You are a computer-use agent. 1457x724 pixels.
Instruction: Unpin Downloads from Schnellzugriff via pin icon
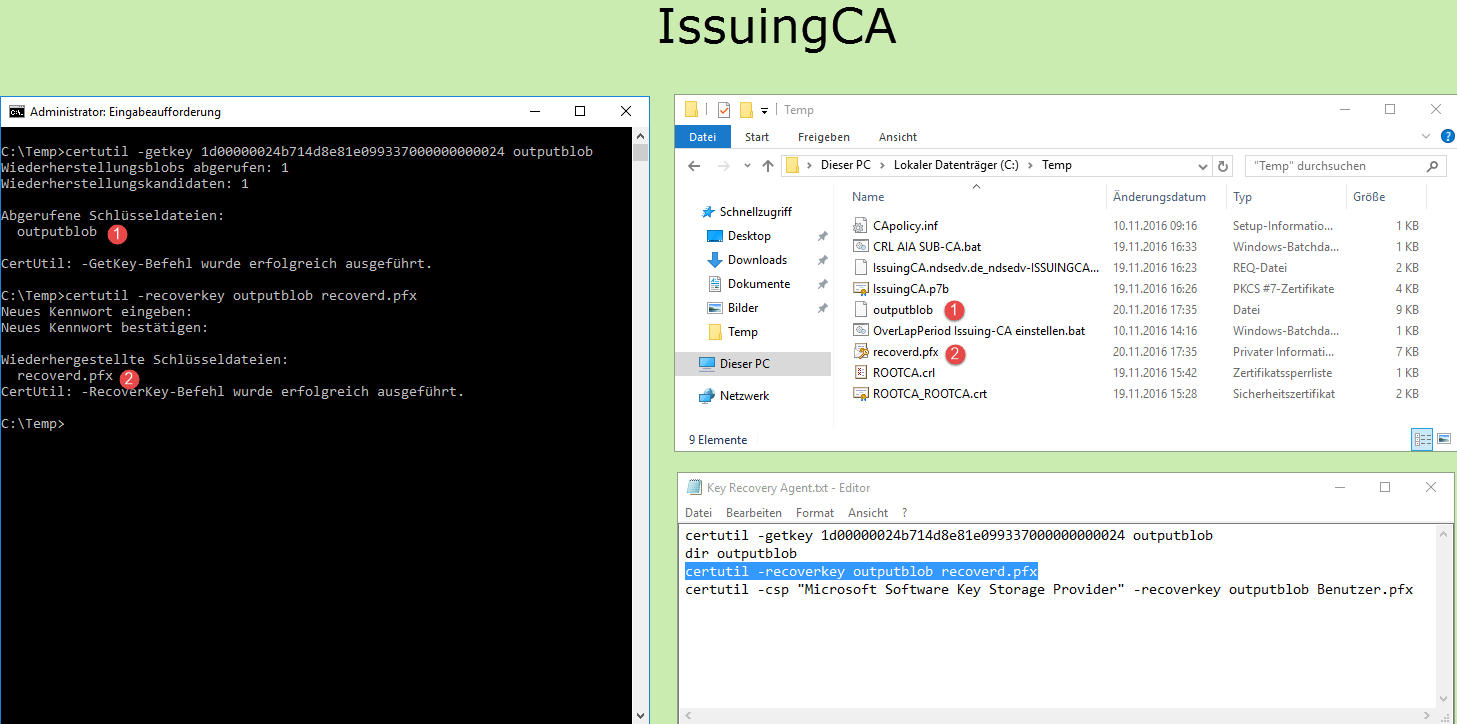[x=822, y=260]
